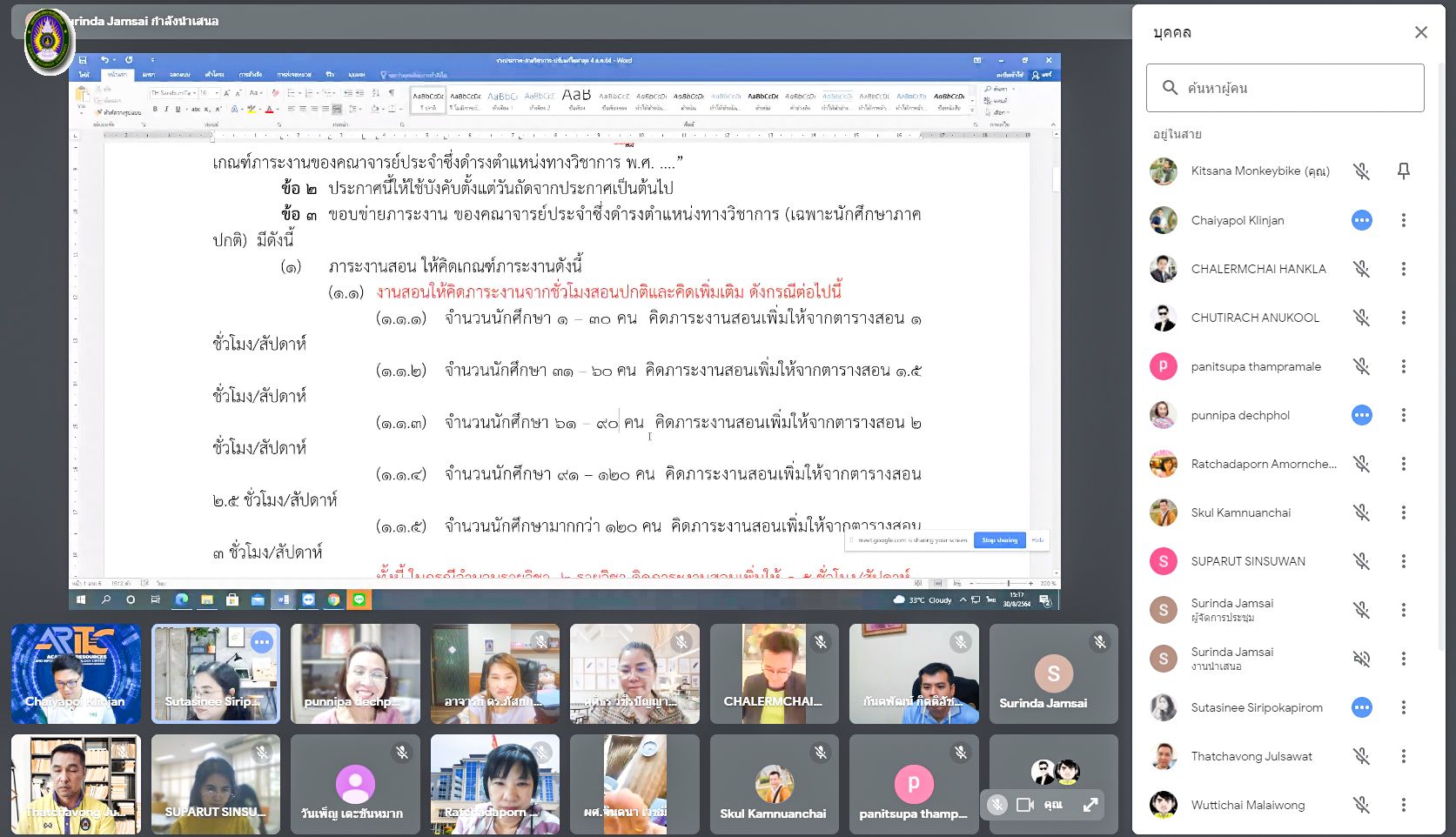Click speaking indicator beside punnipa dechphol
This screenshot has height=837, width=1456.
(x=1361, y=415)
